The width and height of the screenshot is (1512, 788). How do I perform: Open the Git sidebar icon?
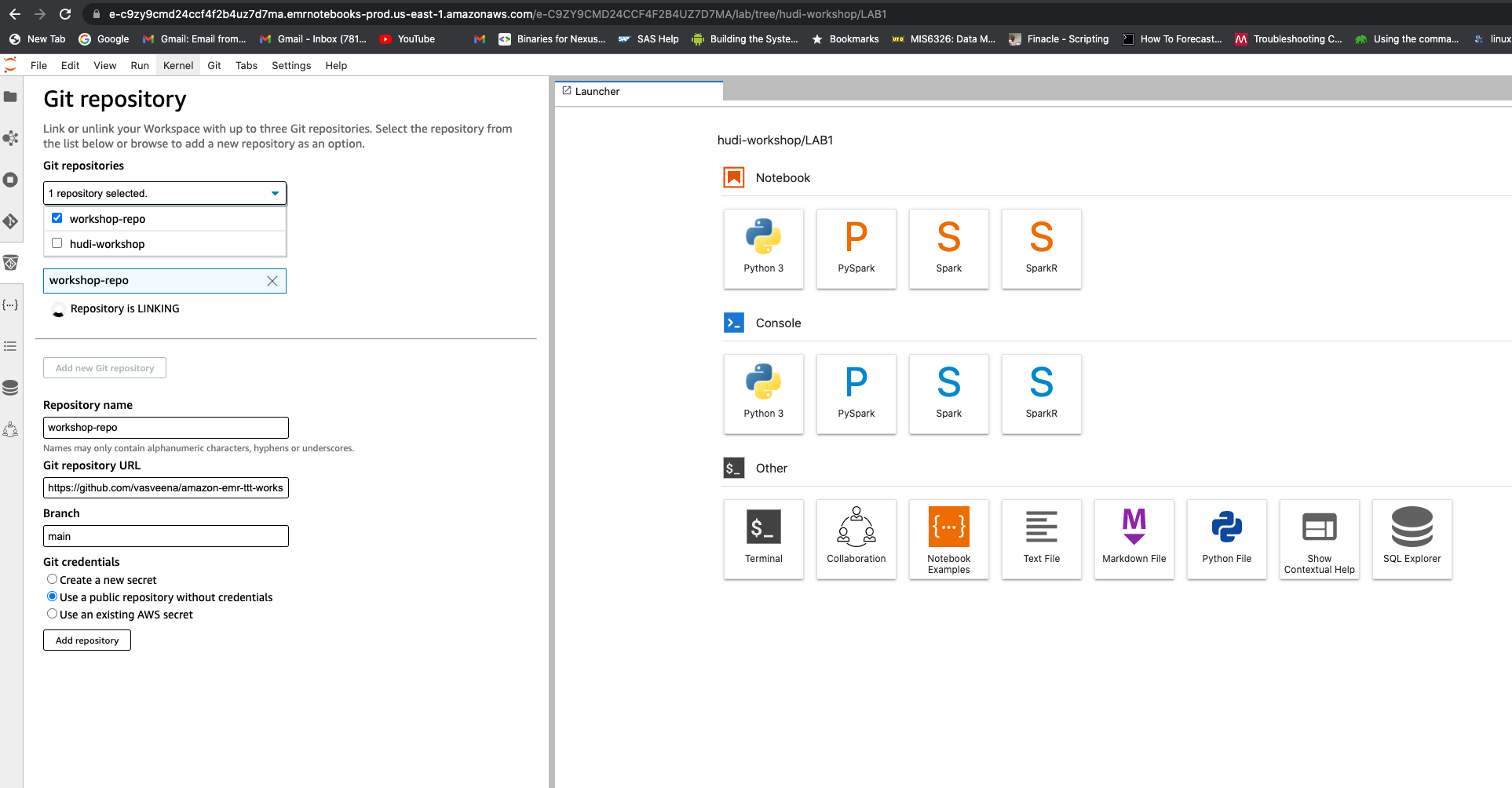tap(10, 221)
